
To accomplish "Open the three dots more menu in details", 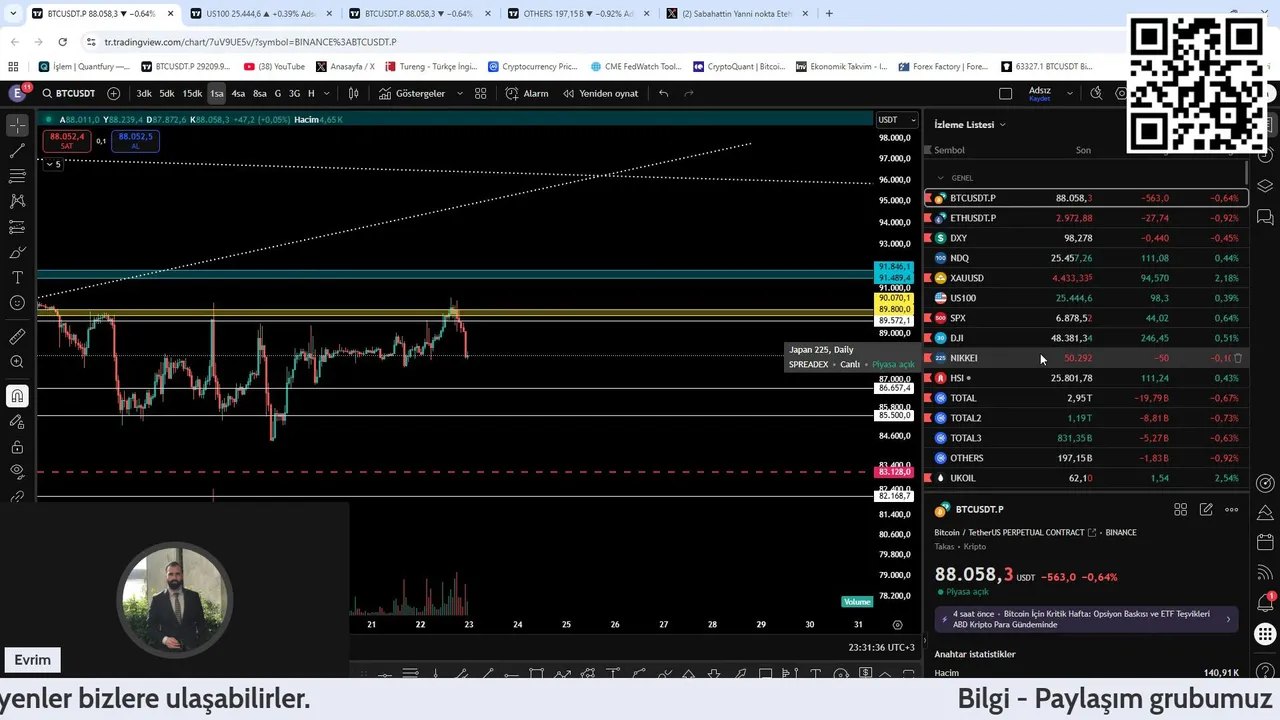I will click(x=1231, y=510).
